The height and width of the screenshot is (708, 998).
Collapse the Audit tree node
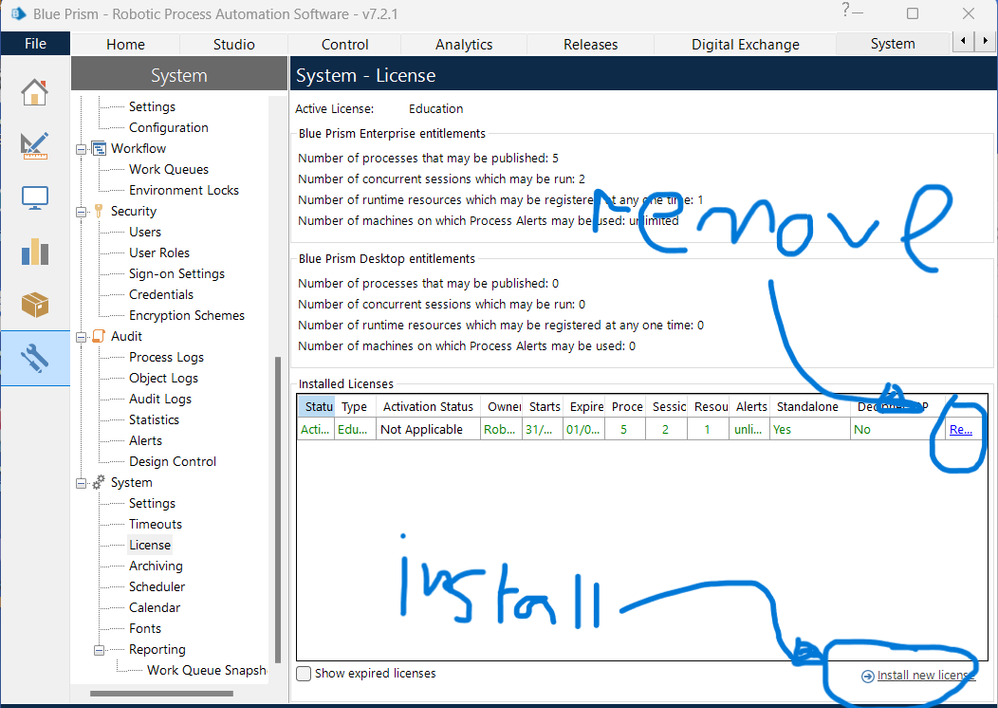point(81,337)
